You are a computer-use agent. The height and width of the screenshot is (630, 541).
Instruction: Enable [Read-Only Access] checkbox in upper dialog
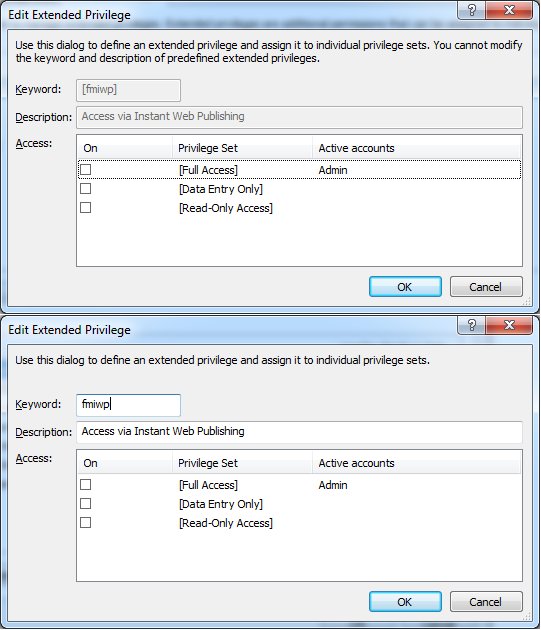[x=86, y=208]
